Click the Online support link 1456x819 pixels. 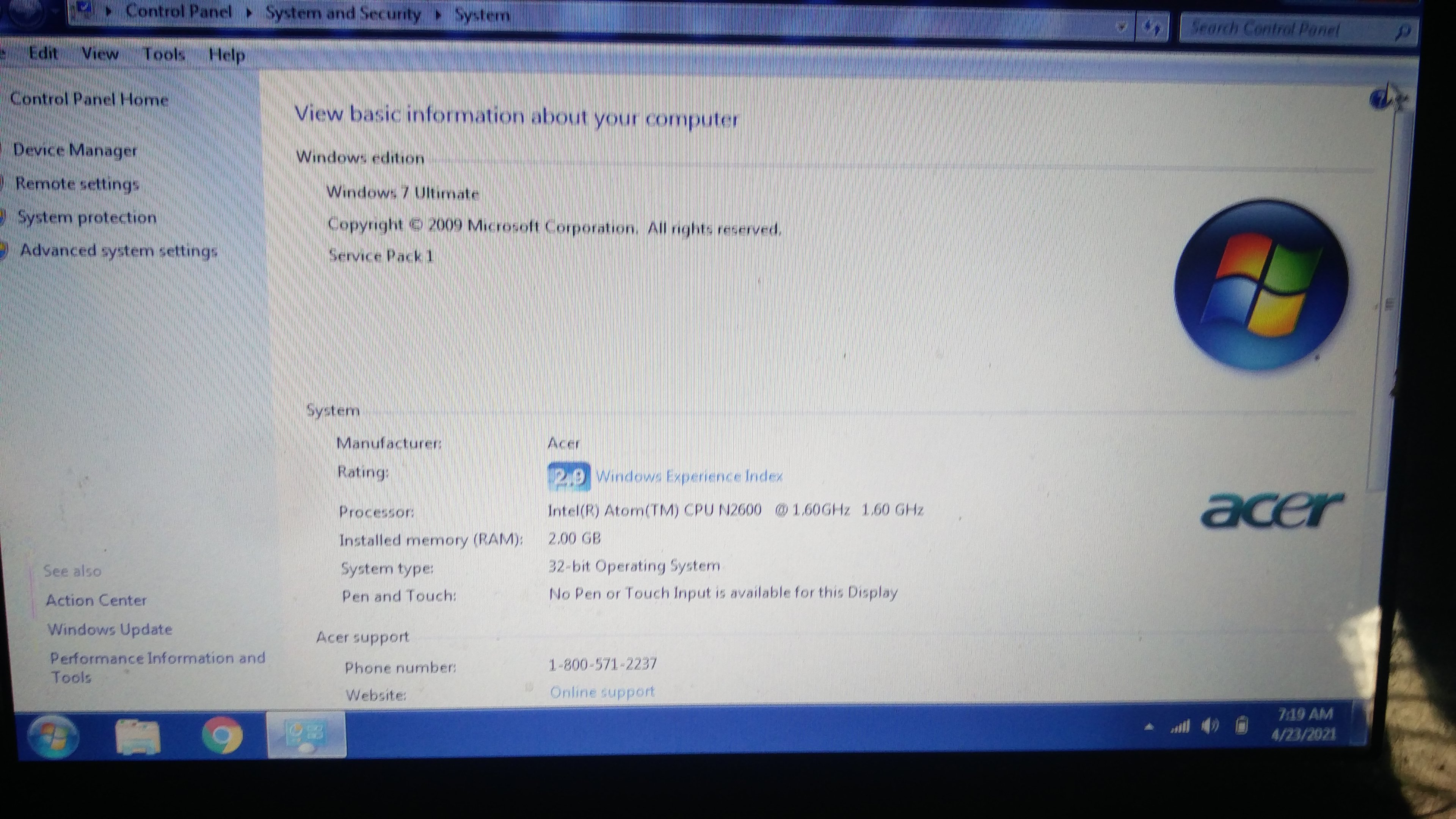[x=602, y=692]
